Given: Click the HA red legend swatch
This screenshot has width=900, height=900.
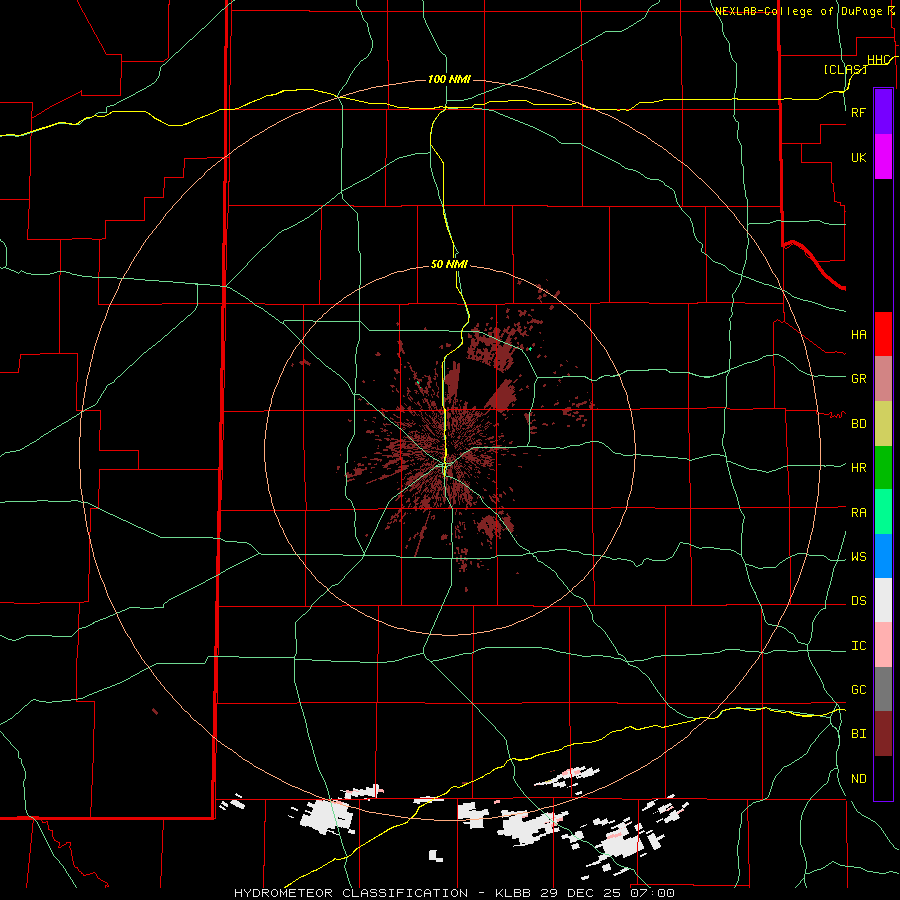Looking at the screenshot, I should pyautogui.click(x=883, y=334).
